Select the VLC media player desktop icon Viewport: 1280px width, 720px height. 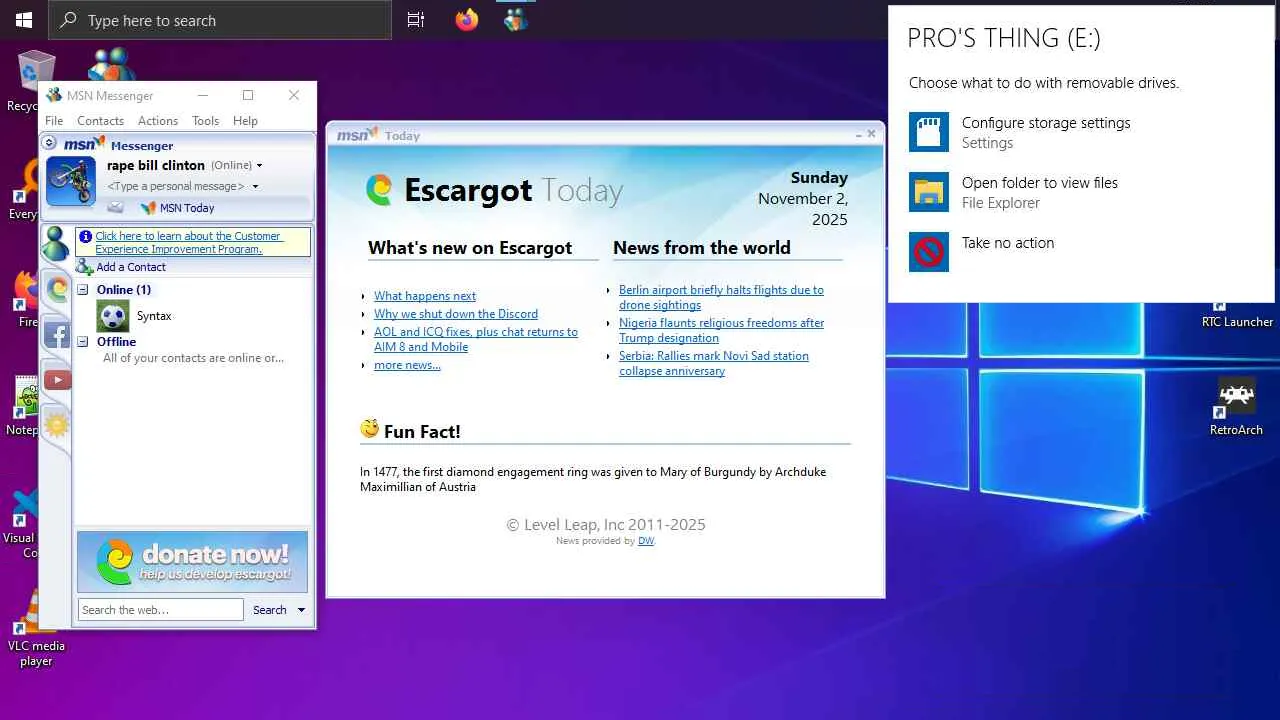(x=36, y=628)
